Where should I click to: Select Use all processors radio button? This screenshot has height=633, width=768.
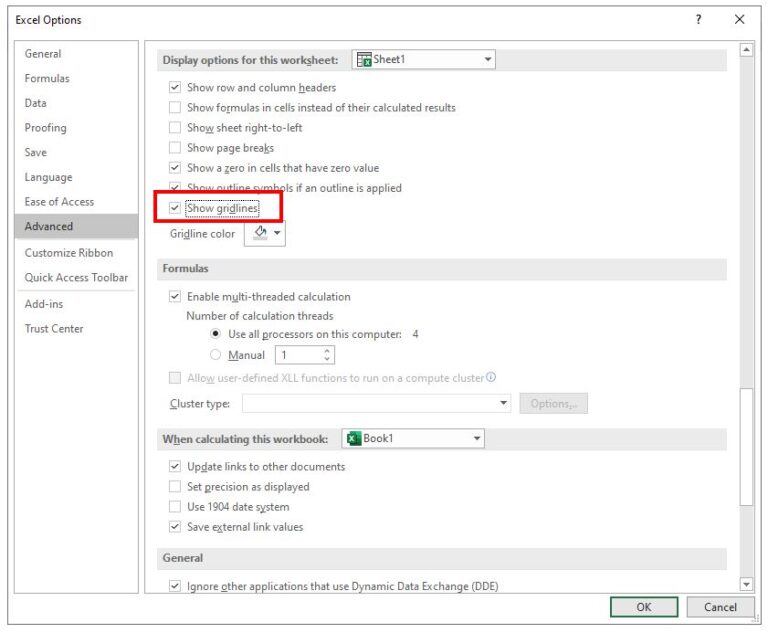pyautogui.click(x=215, y=334)
